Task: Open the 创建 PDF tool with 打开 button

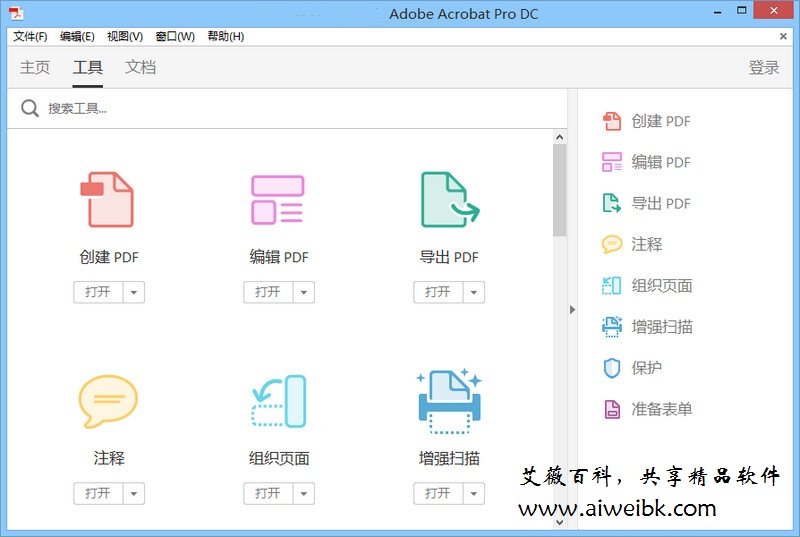Action: click(98, 292)
